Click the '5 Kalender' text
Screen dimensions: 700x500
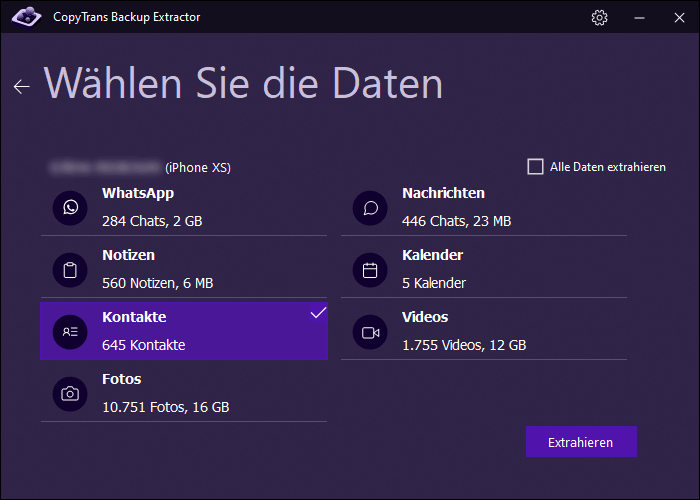[434, 283]
